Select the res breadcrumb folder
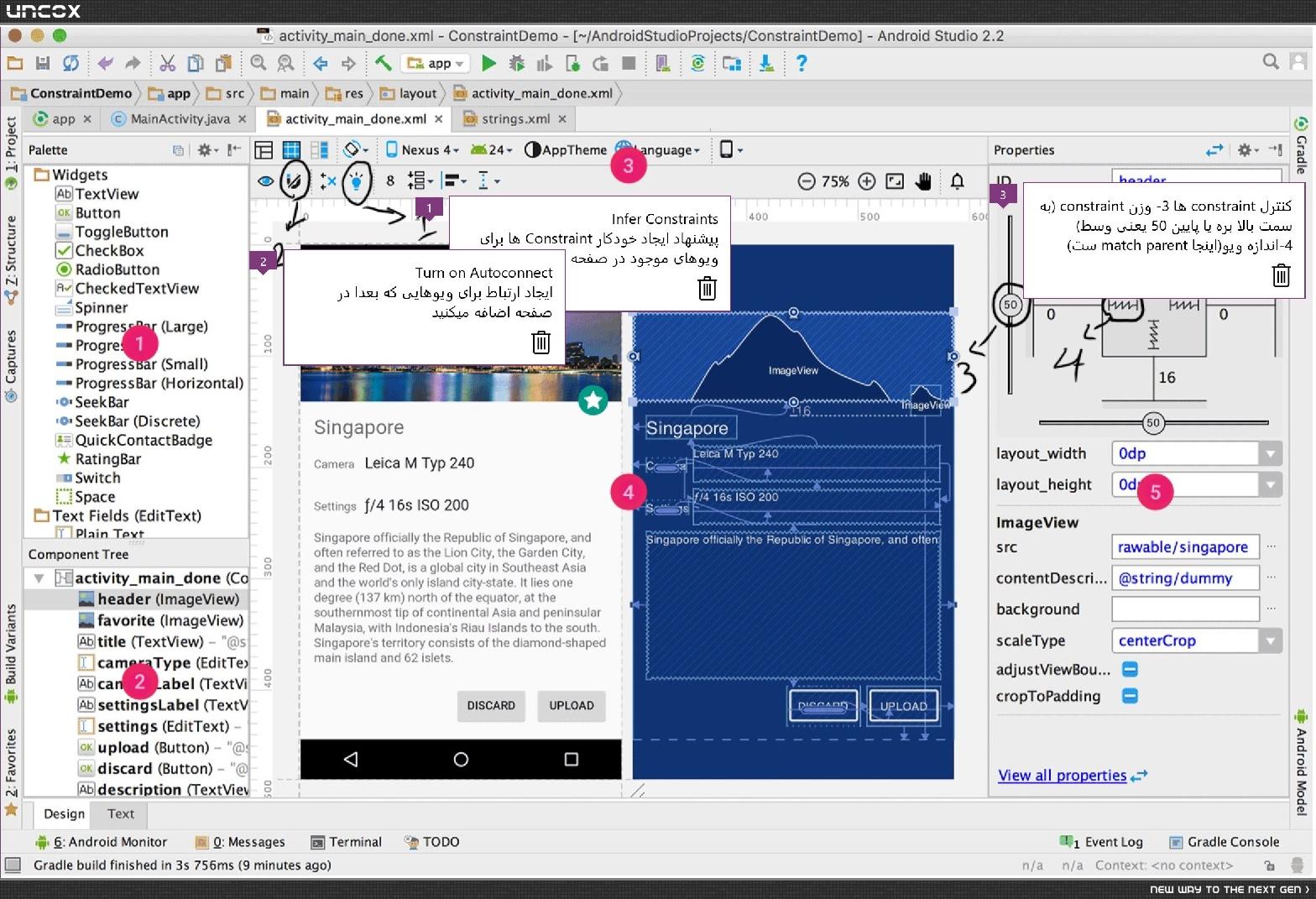This screenshot has width=1316, height=899. (344, 93)
